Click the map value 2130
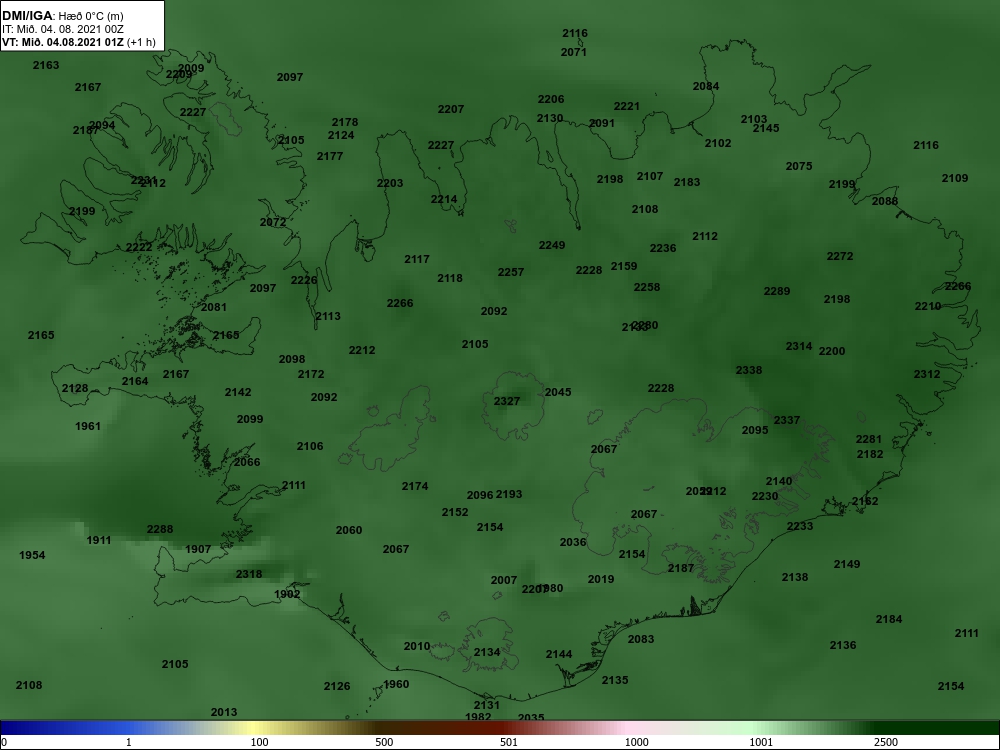This screenshot has height=750, width=1000. (550, 118)
